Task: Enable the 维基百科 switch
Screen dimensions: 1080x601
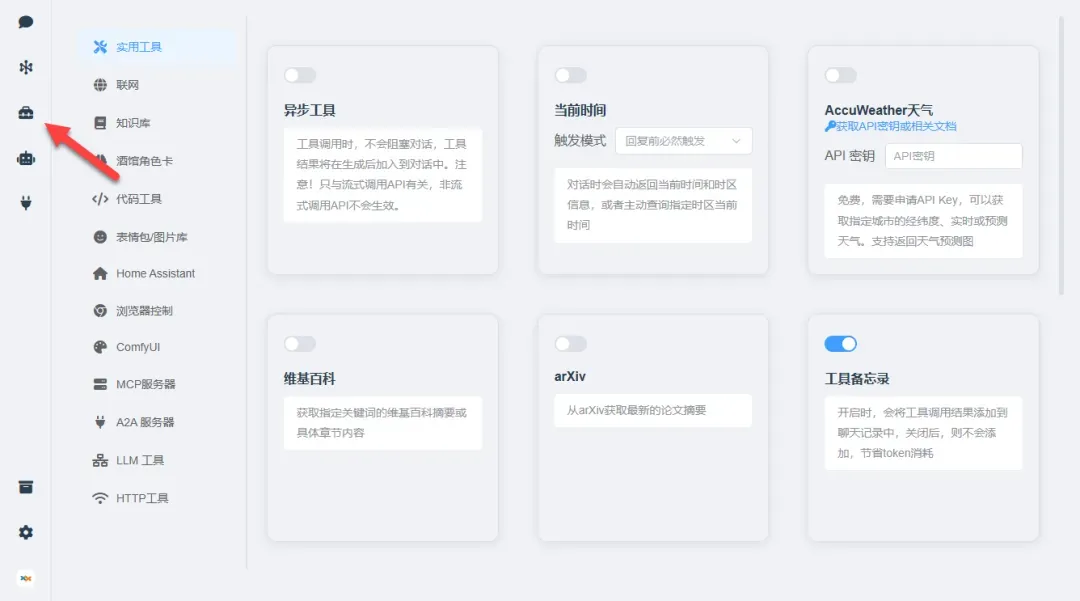Action: click(300, 344)
